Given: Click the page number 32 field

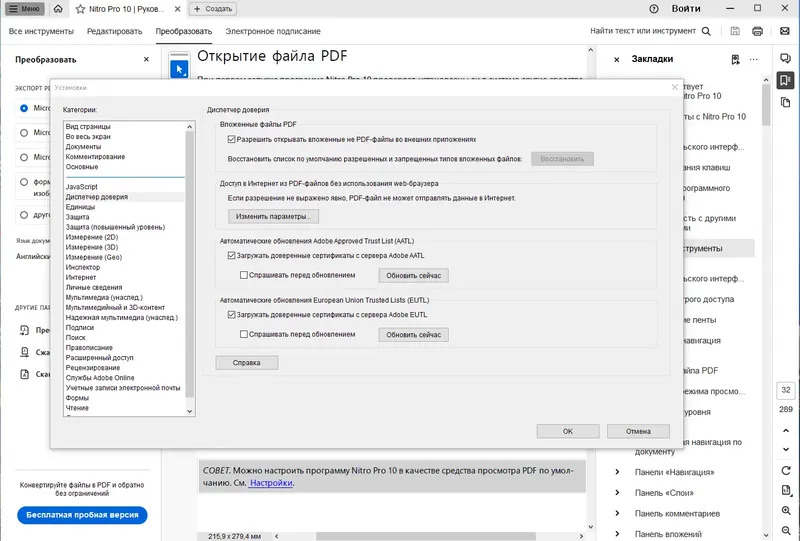Looking at the screenshot, I should click(x=786, y=390).
